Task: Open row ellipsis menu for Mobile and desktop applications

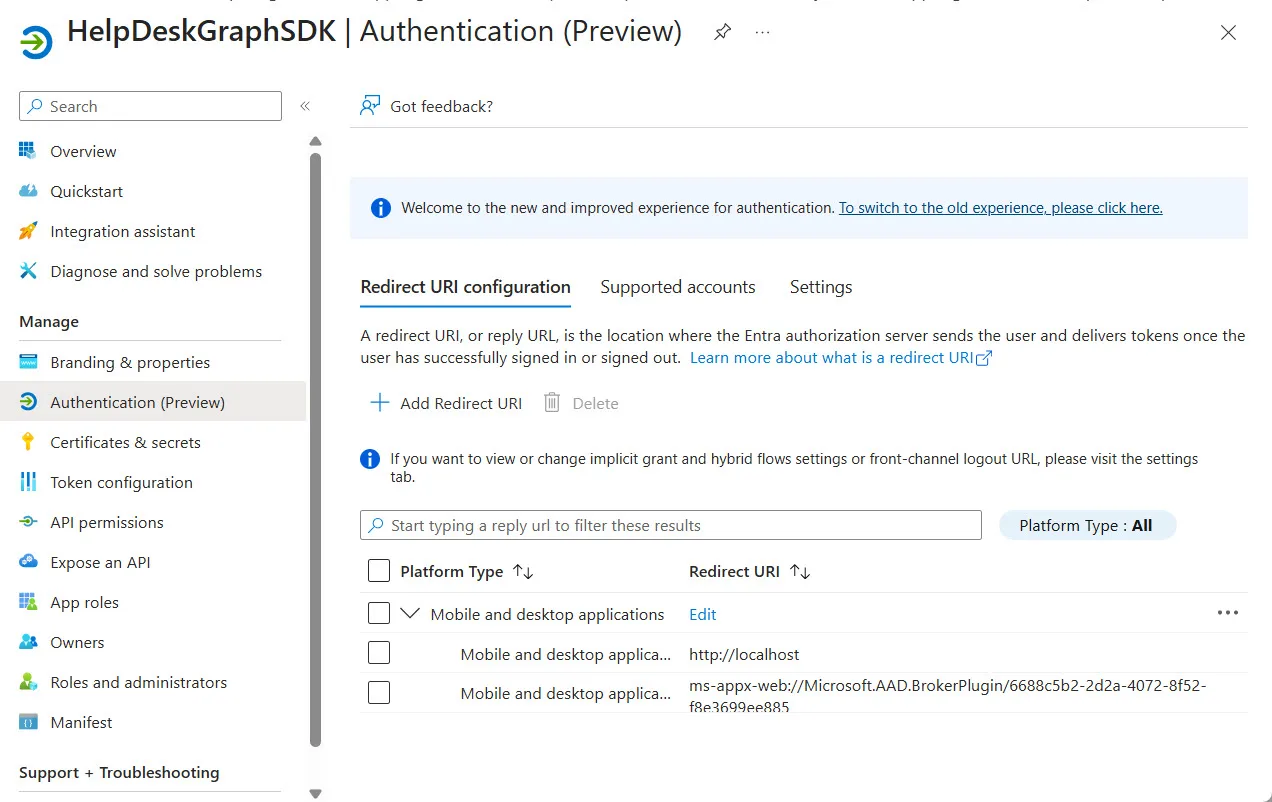Action: [x=1228, y=613]
